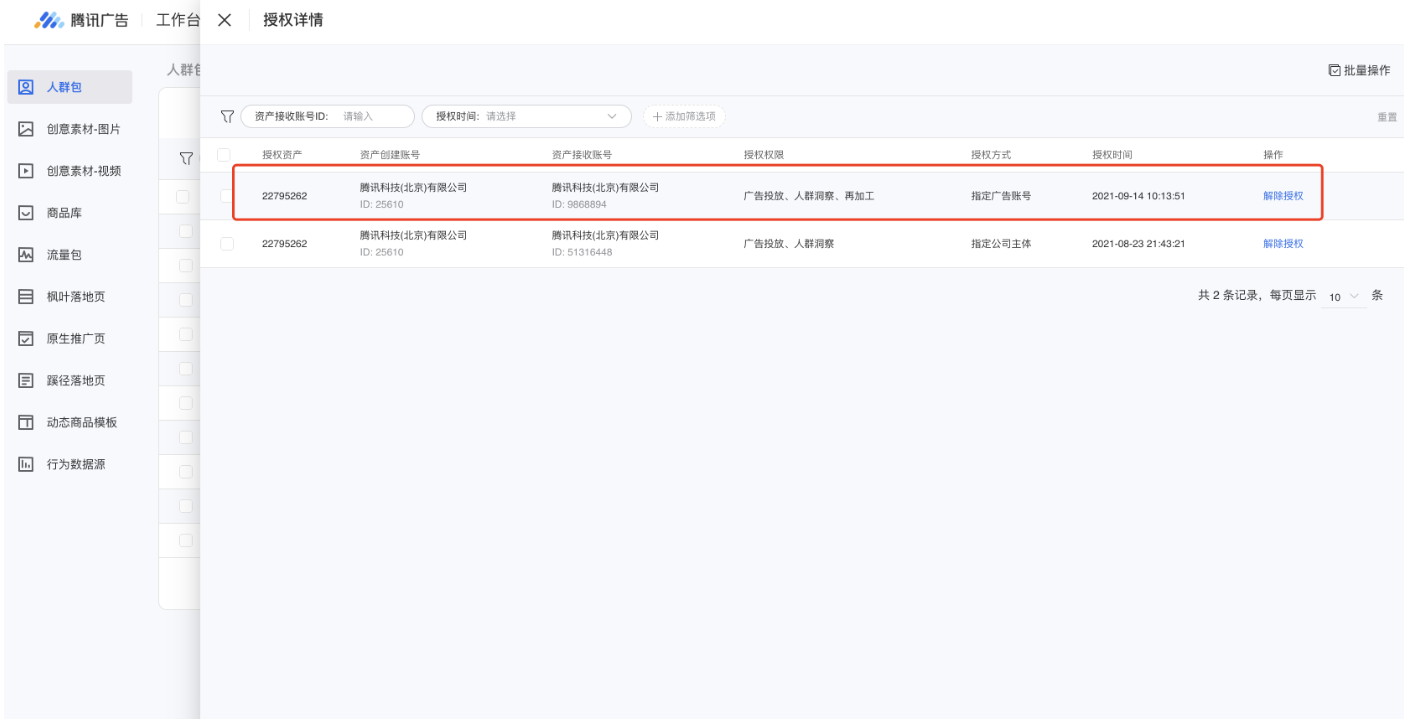This screenshot has height=728, width=1404.
Task: Open the 授权时间 dropdown filter
Action: pos(526,116)
